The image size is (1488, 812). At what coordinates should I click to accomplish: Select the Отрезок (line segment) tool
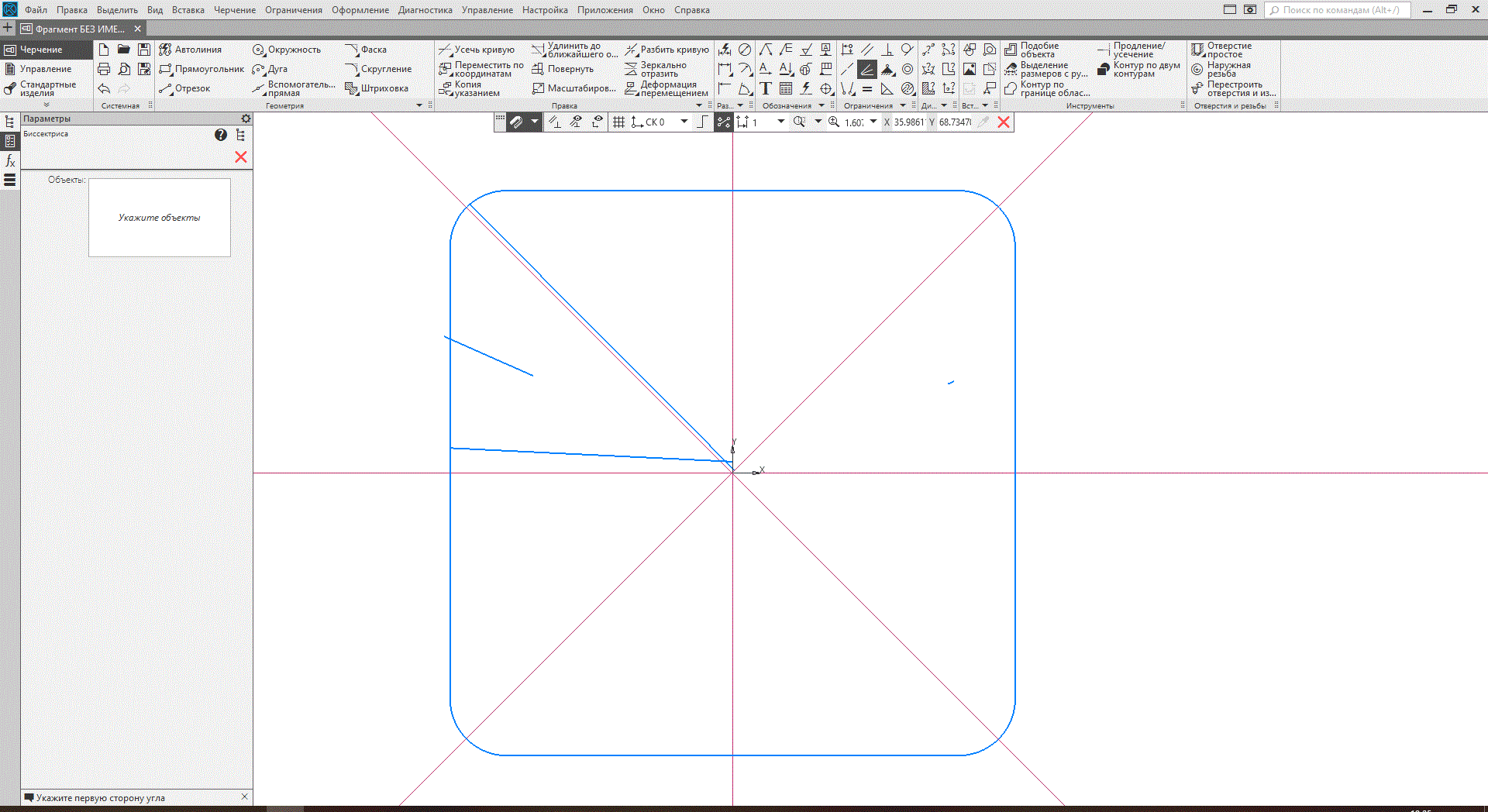pyautogui.click(x=184, y=88)
